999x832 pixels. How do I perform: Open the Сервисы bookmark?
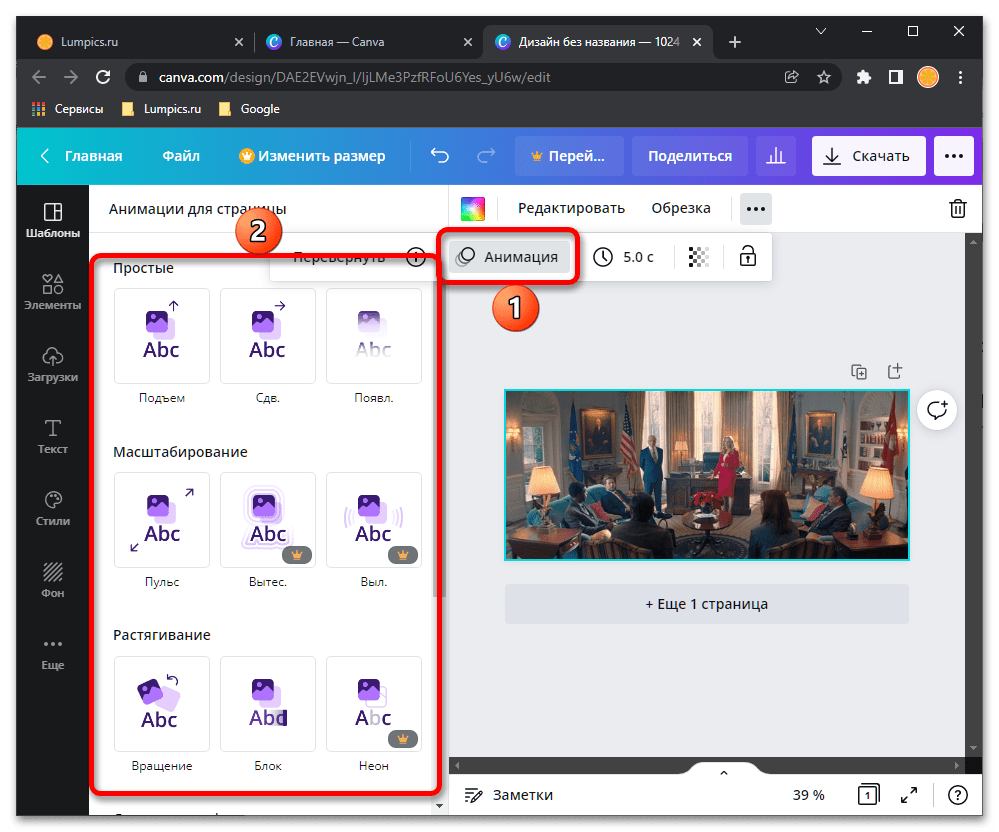68,109
